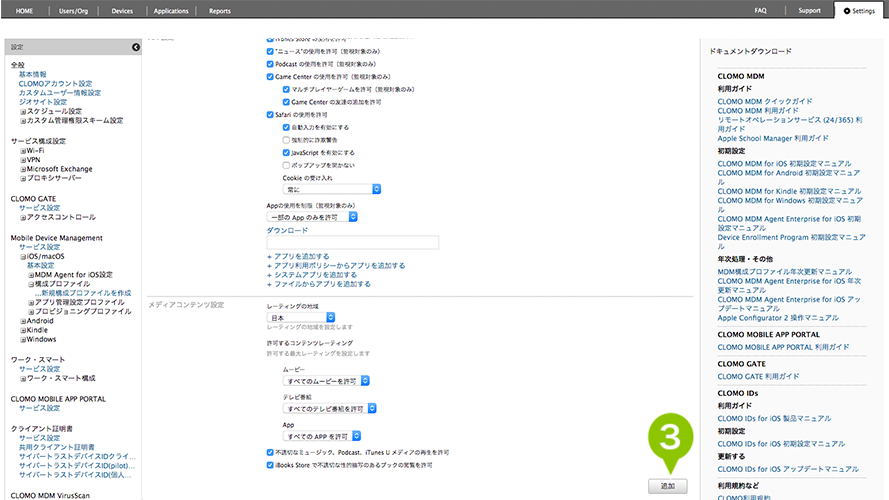Open Apple Configurator 2 操作マニュアル document
This screenshot has height=500, width=889.
[x=778, y=318]
